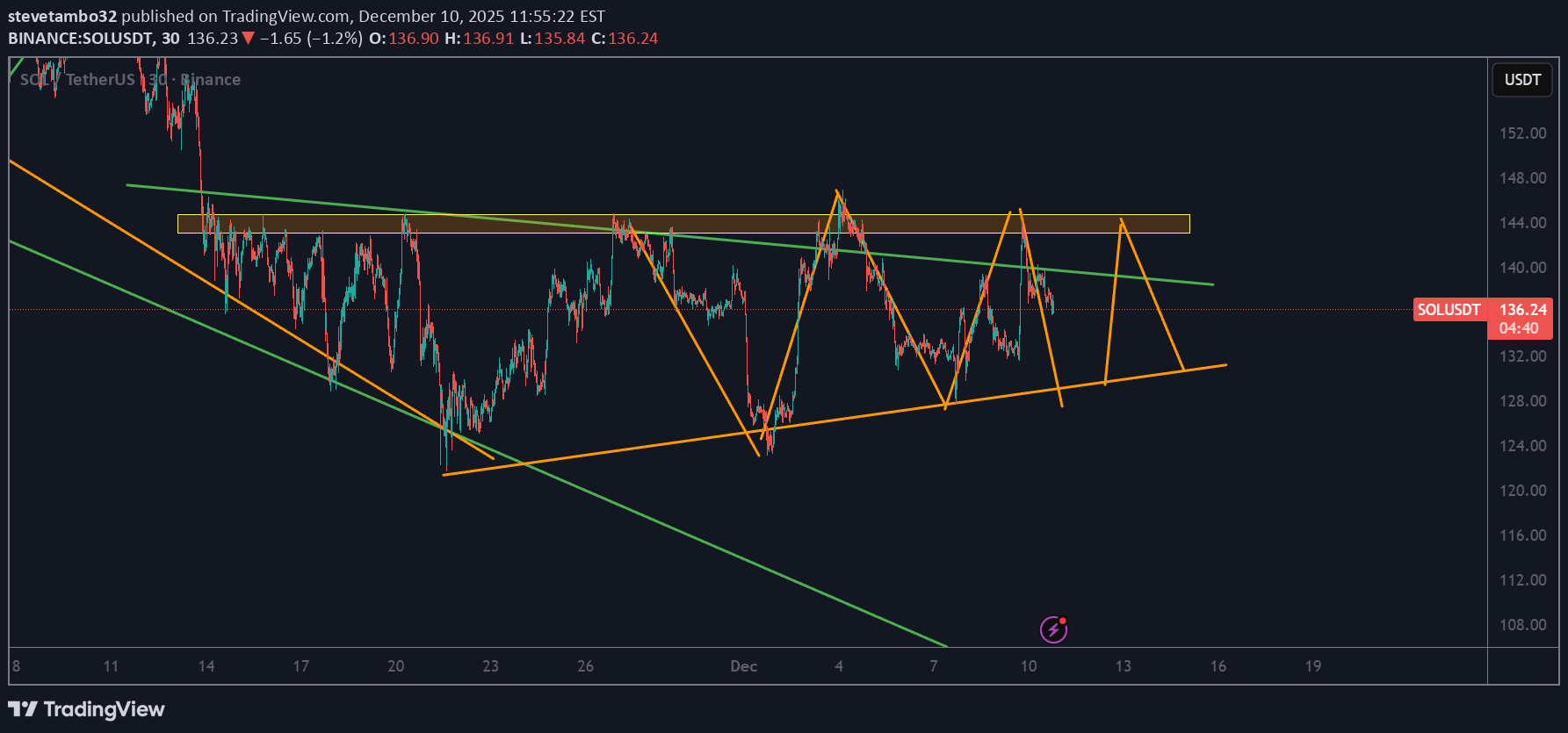This screenshot has height=733, width=1568.
Task: Click the red down arrow in header
Action: (x=249, y=39)
